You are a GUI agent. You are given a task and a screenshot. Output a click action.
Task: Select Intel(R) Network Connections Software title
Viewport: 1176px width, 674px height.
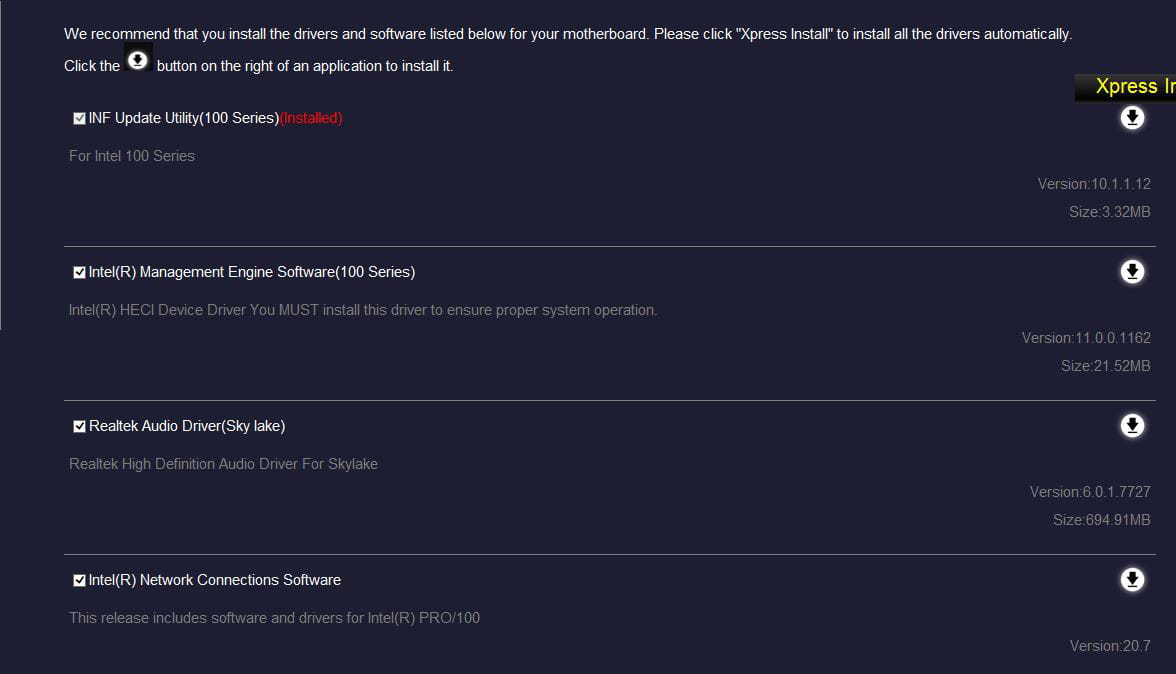[x=214, y=580]
